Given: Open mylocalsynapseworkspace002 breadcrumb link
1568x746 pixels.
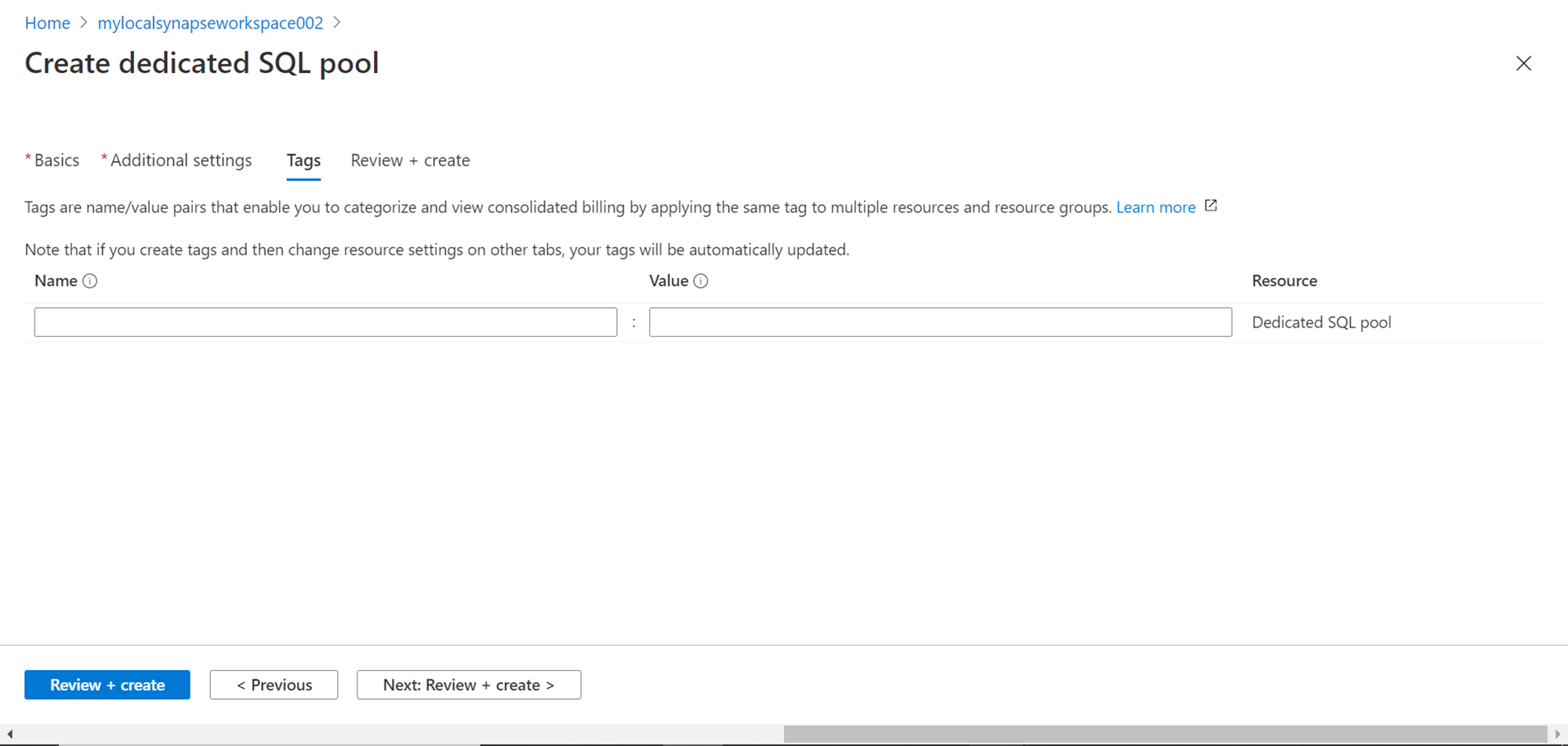Looking at the screenshot, I should pyautogui.click(x=210, y=24).
